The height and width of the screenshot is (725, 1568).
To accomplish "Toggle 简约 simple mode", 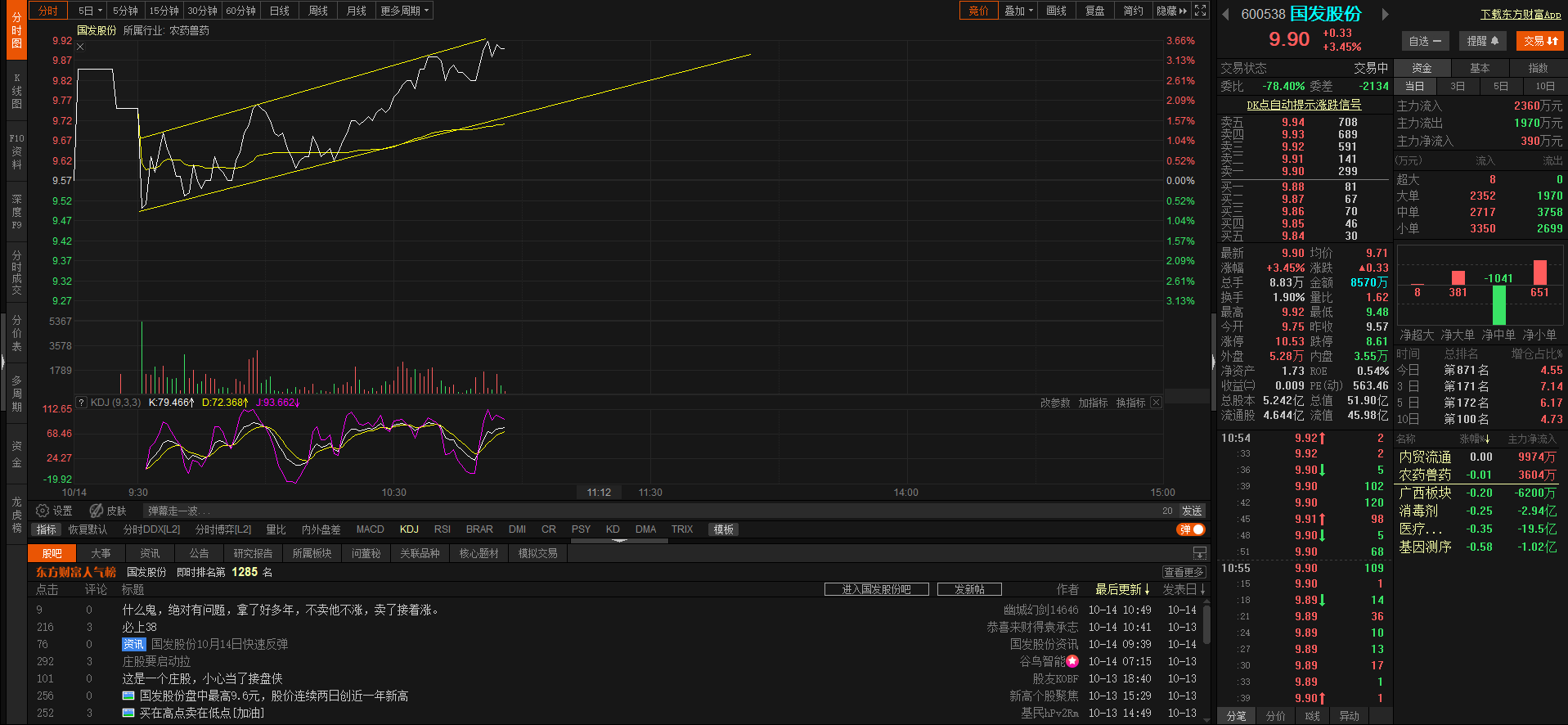I will 1133,11.
